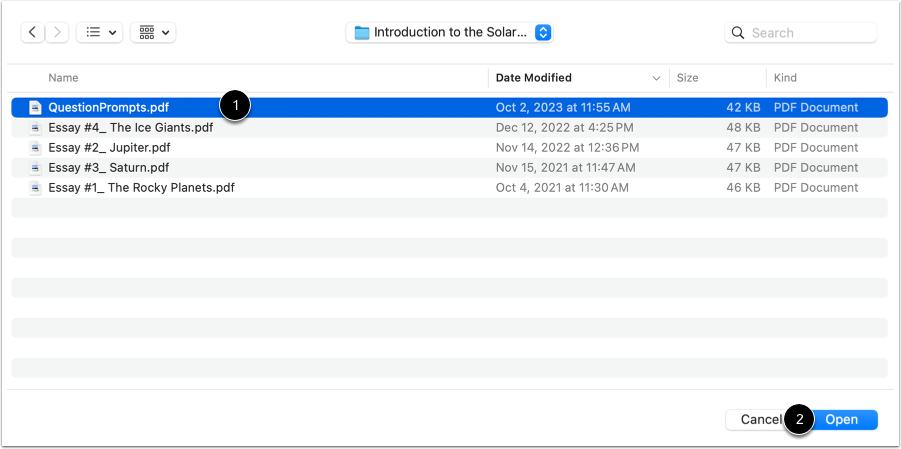Go back with the left chevron button
The height and width of the screenshot is (449, 901).
click(x=33, y=32)
